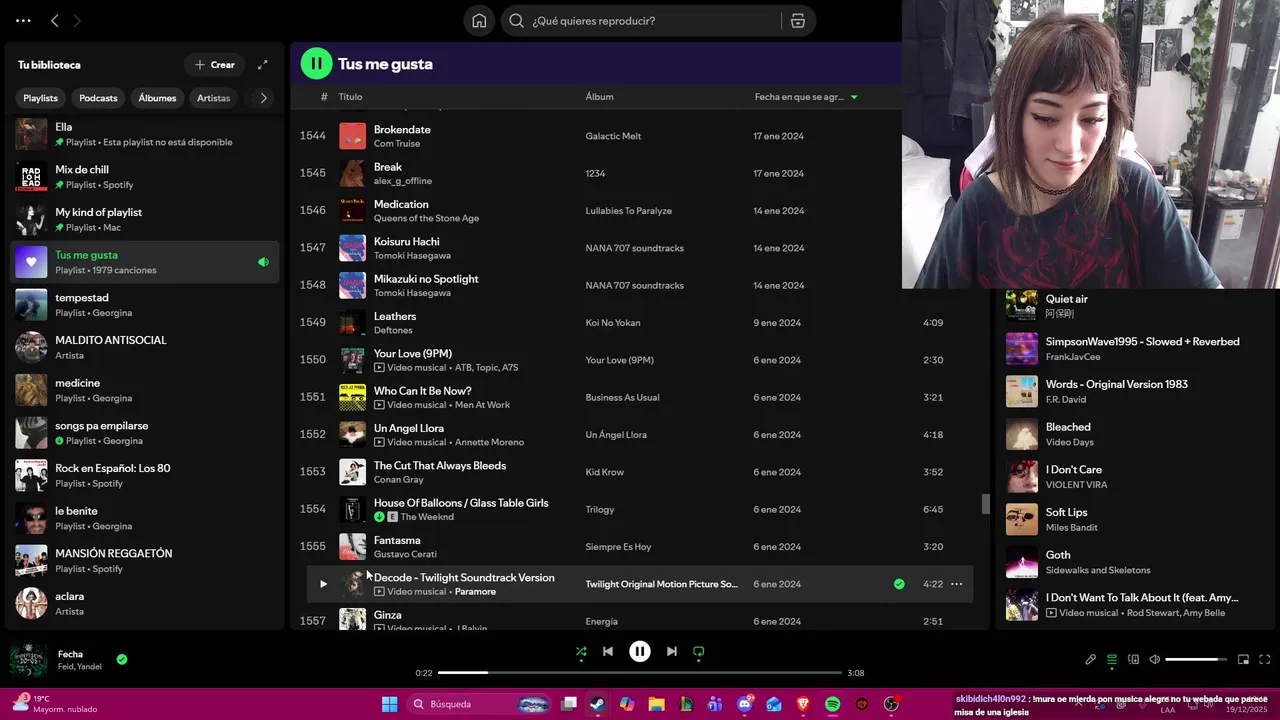Click I Don't Care queue cover art
Image resolution: width=1280 pixels, height=720 pixels.
[x=1022, y=477]
